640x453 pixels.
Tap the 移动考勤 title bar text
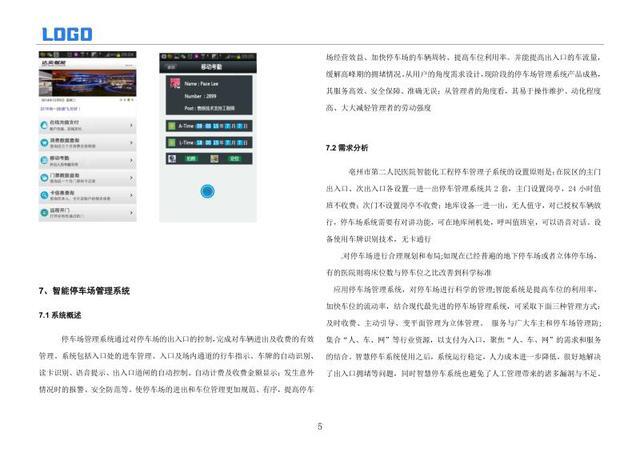point(211,67)
